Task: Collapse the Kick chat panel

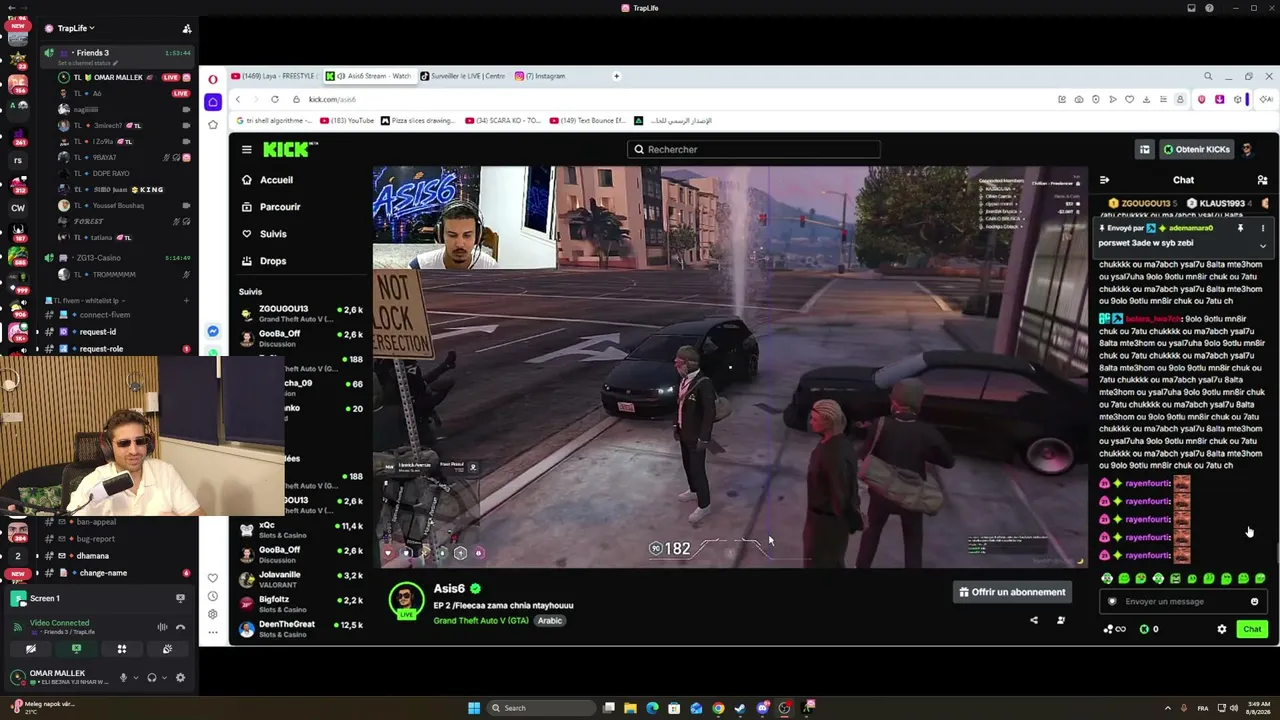Action: (1104, 180)
